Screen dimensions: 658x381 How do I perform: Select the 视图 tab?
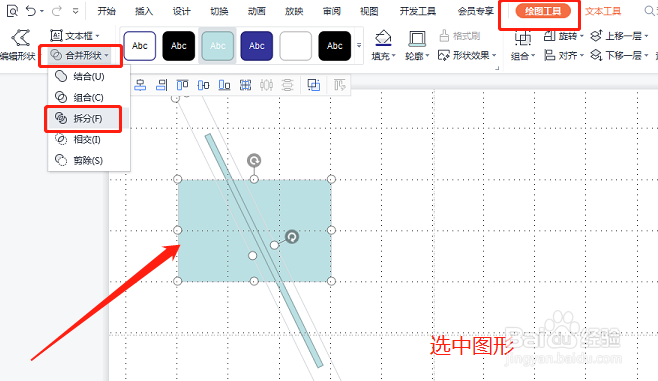(369, 11)
